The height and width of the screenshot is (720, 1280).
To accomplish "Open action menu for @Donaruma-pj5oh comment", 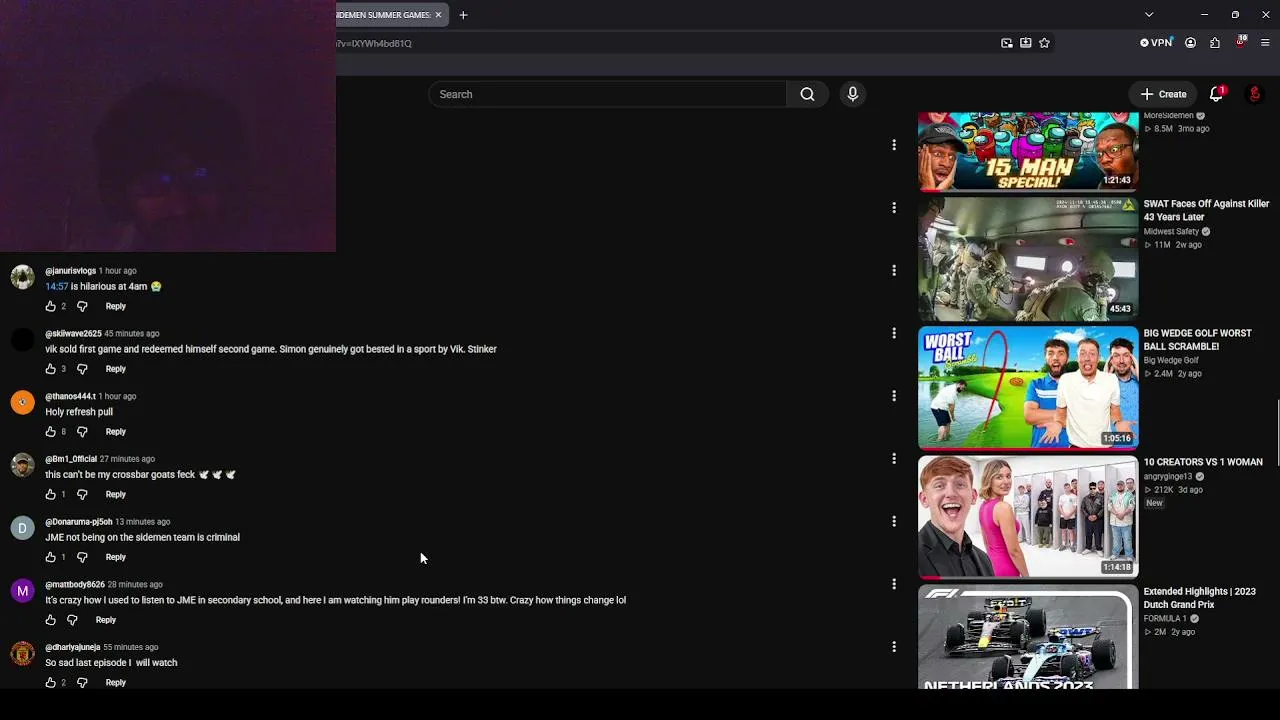I will tap(894, 521).
